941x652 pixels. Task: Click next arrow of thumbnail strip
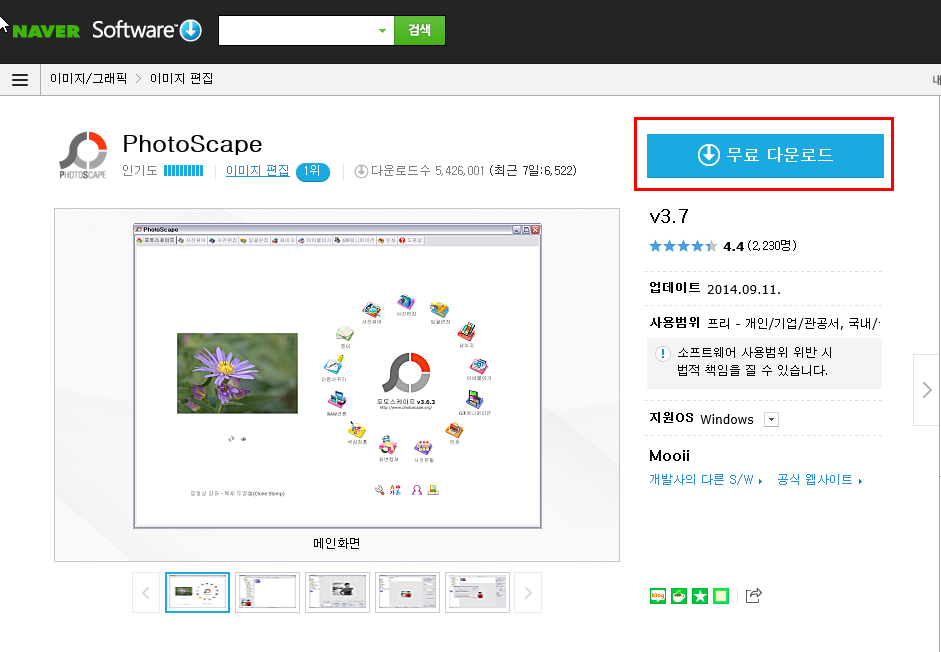528,593
